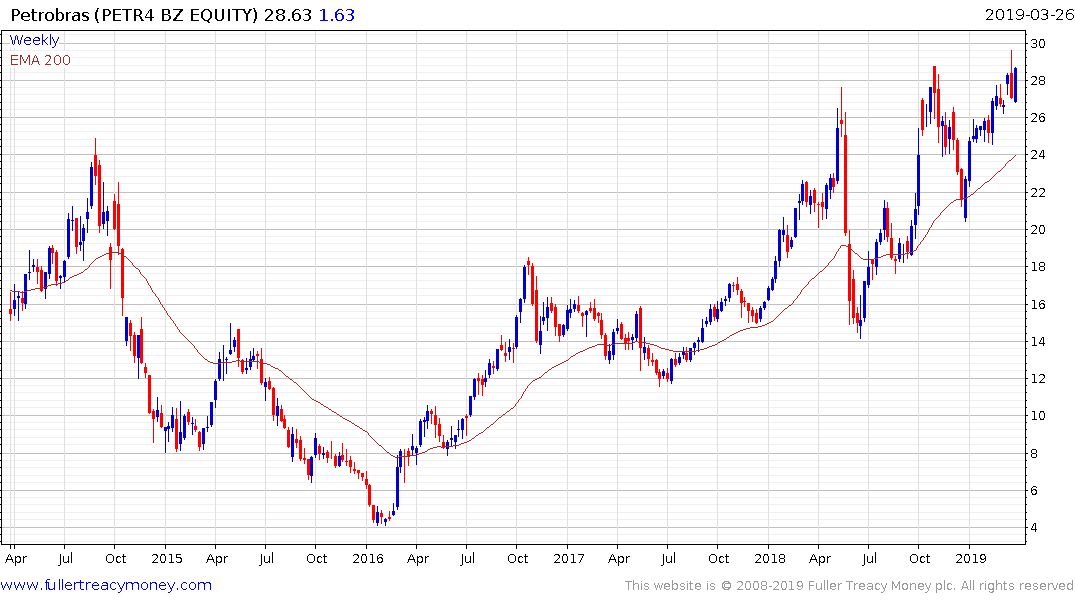Click the 22 label on price axis

[1038, 193]
